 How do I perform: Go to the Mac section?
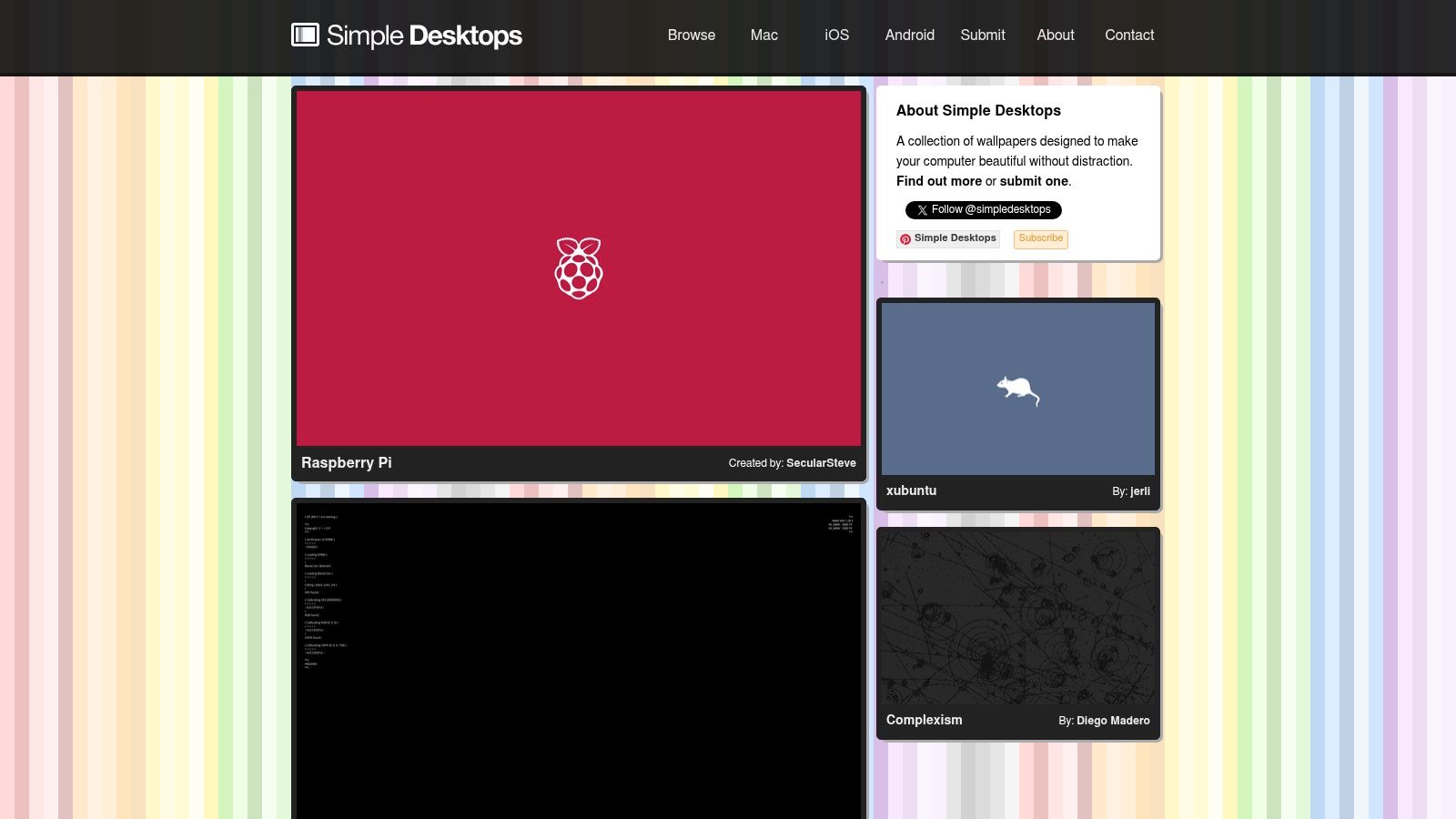[764, 35]
